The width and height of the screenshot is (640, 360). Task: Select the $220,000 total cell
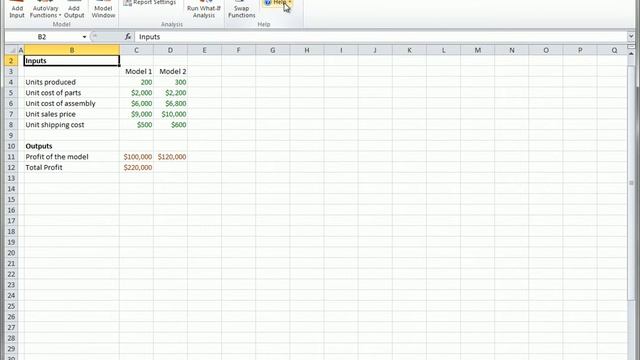137,167
